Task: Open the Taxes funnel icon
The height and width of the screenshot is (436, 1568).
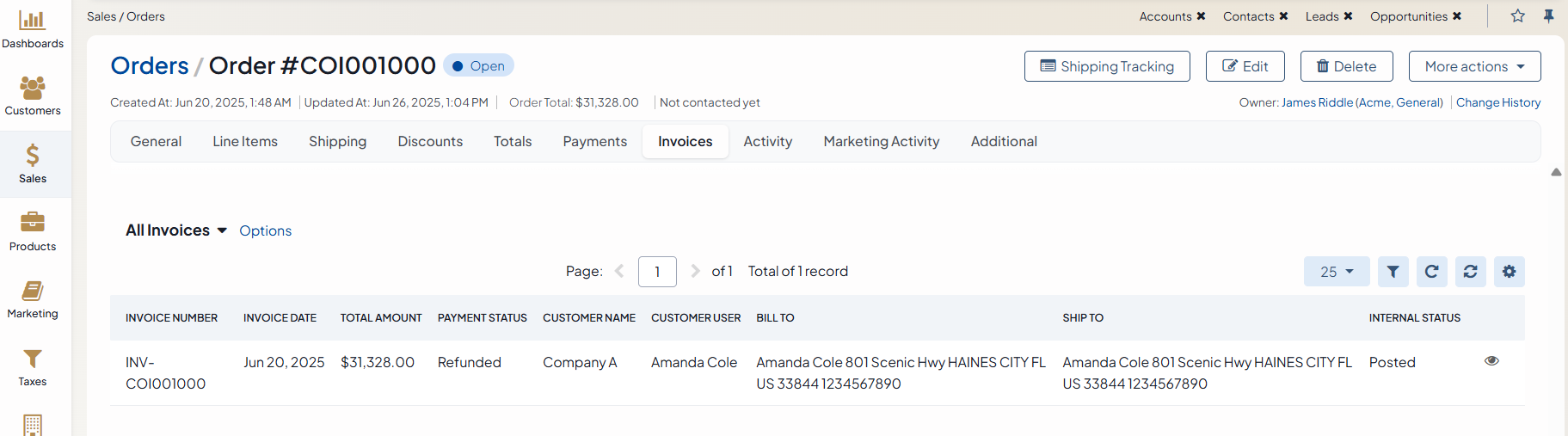Action: 33,359
